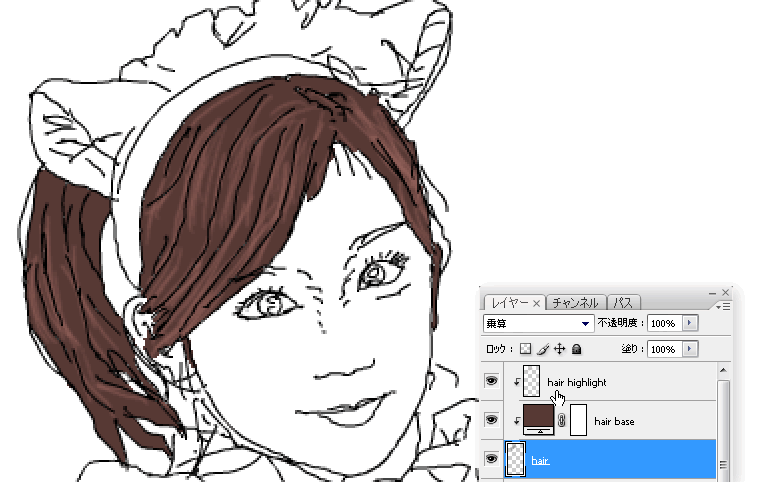Close the layers panel window
The image size is (759, 482).
[725, 292]
